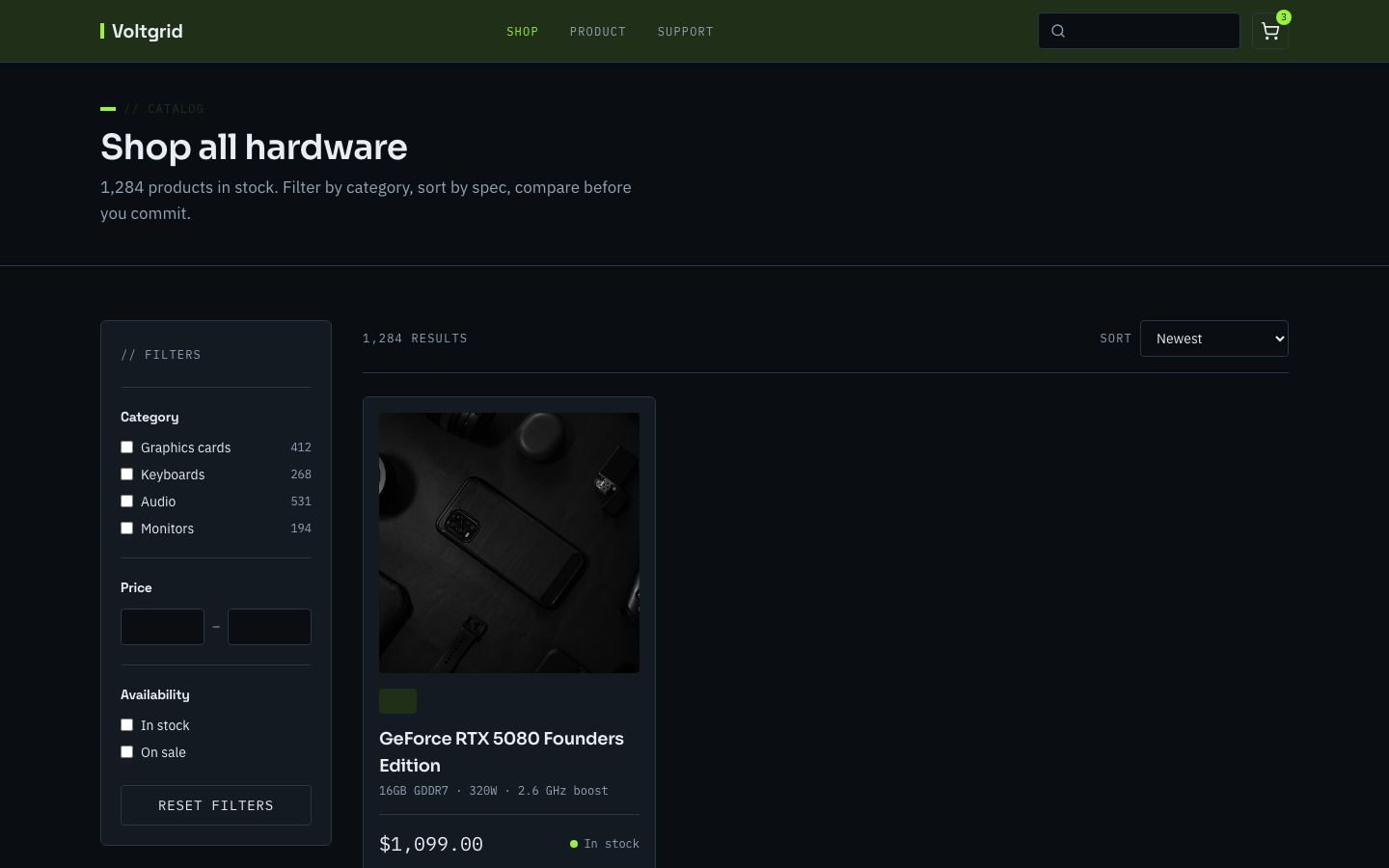The image size is (1389, 868).
Task: Click the Monitors count 194
Action: click(x=301, y=529)
